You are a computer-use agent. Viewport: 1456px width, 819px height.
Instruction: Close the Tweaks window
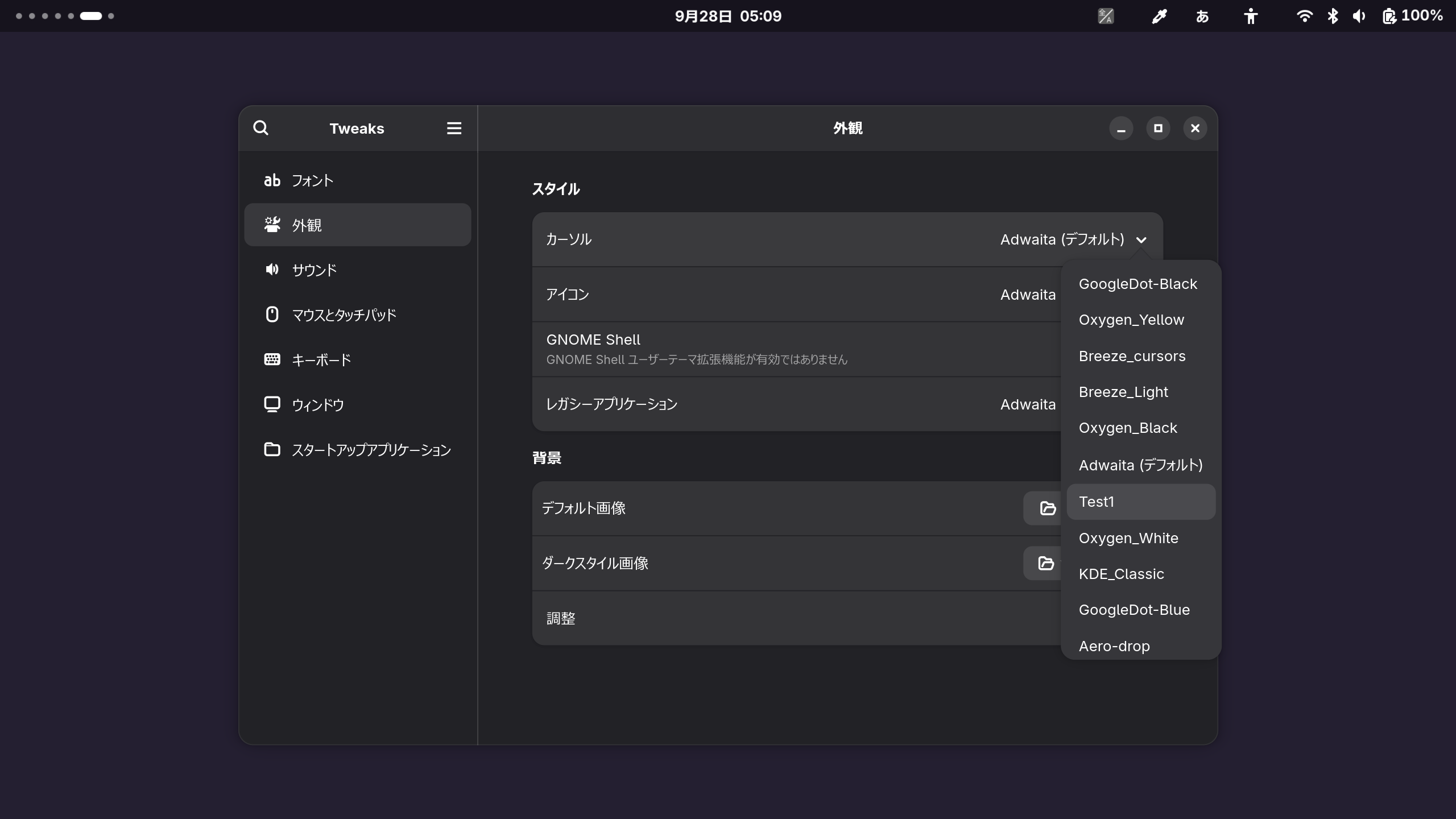tap(1195, 129)
